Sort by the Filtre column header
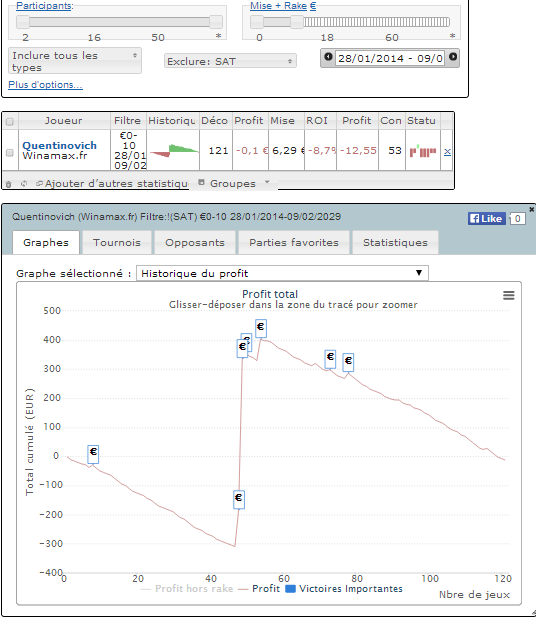 click(128, 121)
